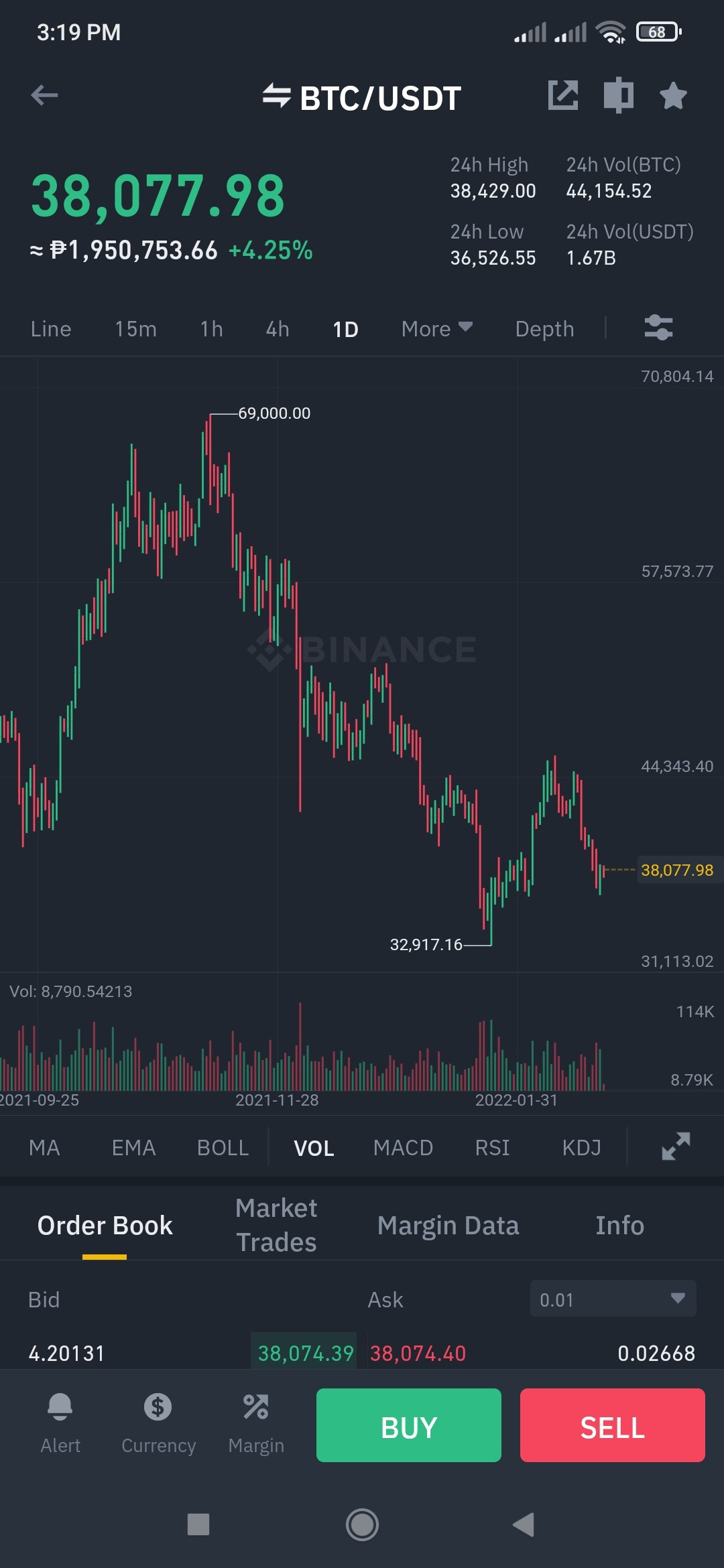The height and width of the screenshot is (1568, 724).
Task: Tap the back arrow icon
Action: point(44,96)
